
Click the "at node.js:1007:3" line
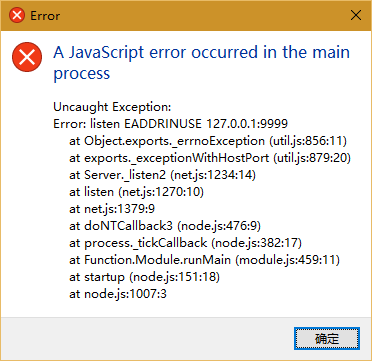click(x=118, y=294)
